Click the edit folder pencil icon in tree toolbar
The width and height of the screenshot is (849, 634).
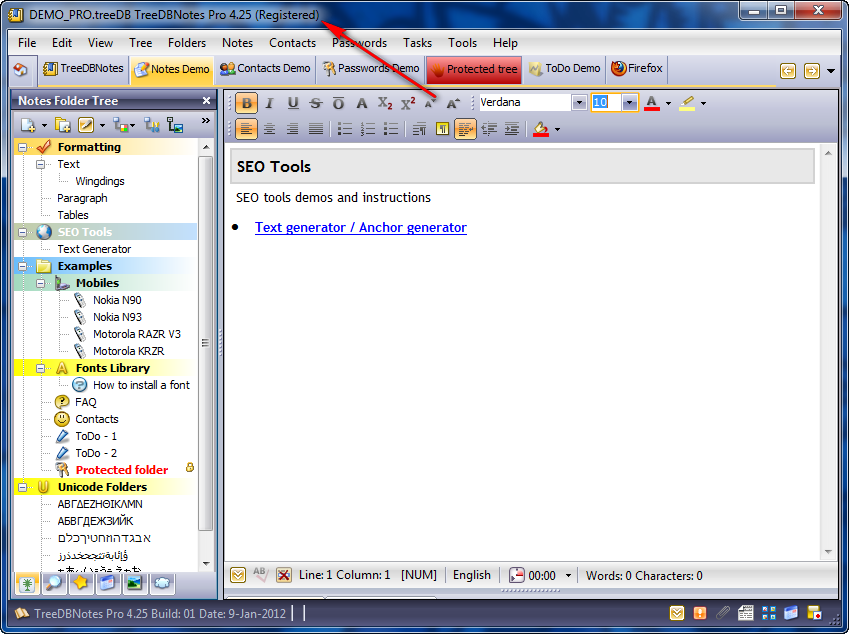coord(86,125)
